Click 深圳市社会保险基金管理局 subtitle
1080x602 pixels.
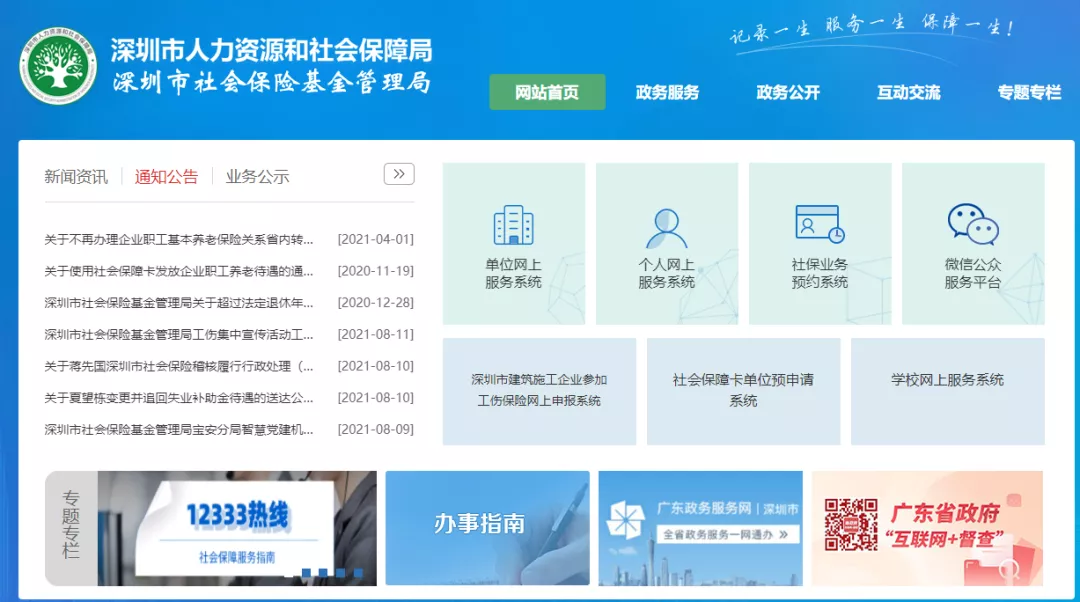pyautogui.click(x=271, y=82)
